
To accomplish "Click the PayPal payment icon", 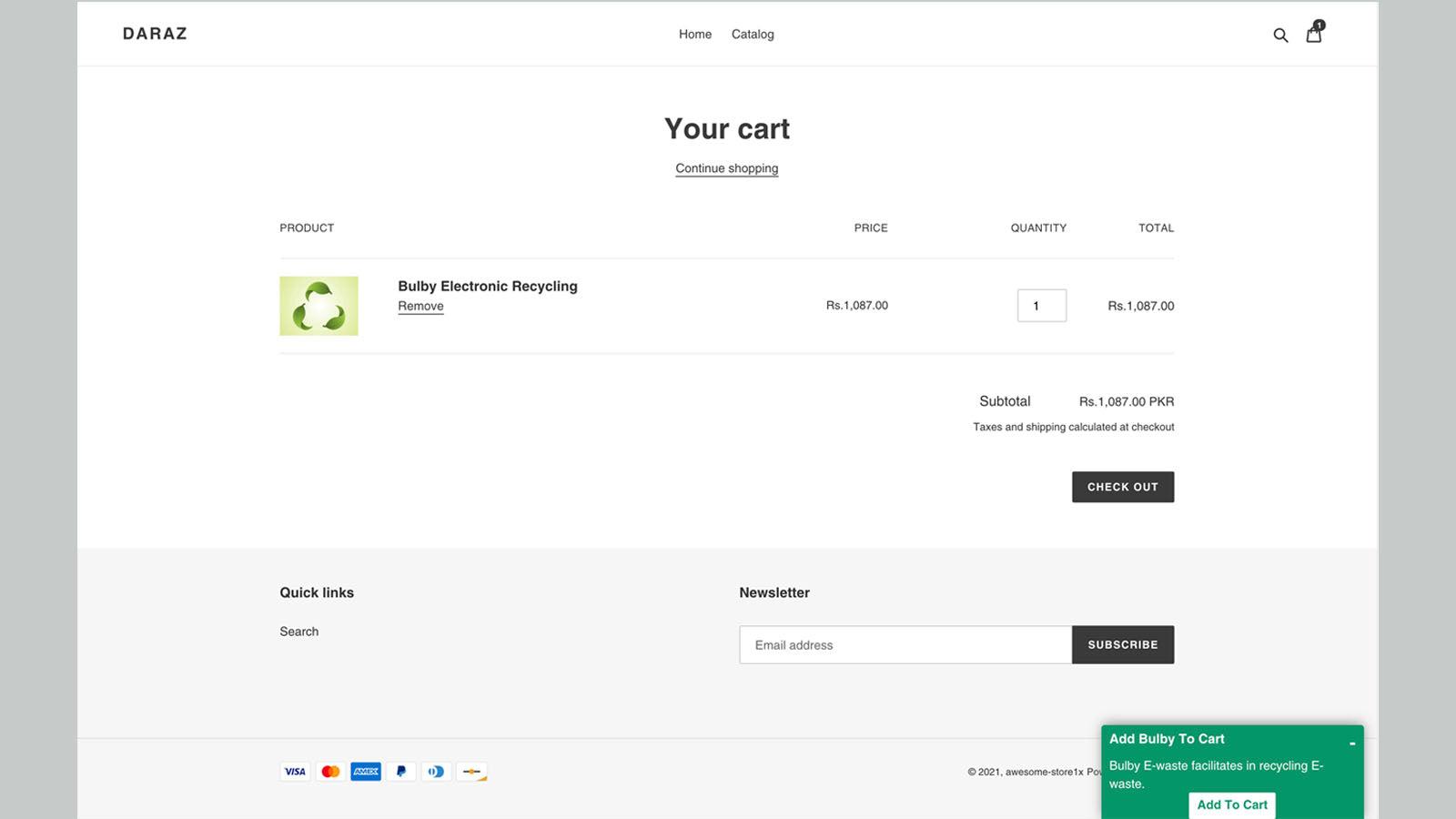I will (x=401, y=772).
